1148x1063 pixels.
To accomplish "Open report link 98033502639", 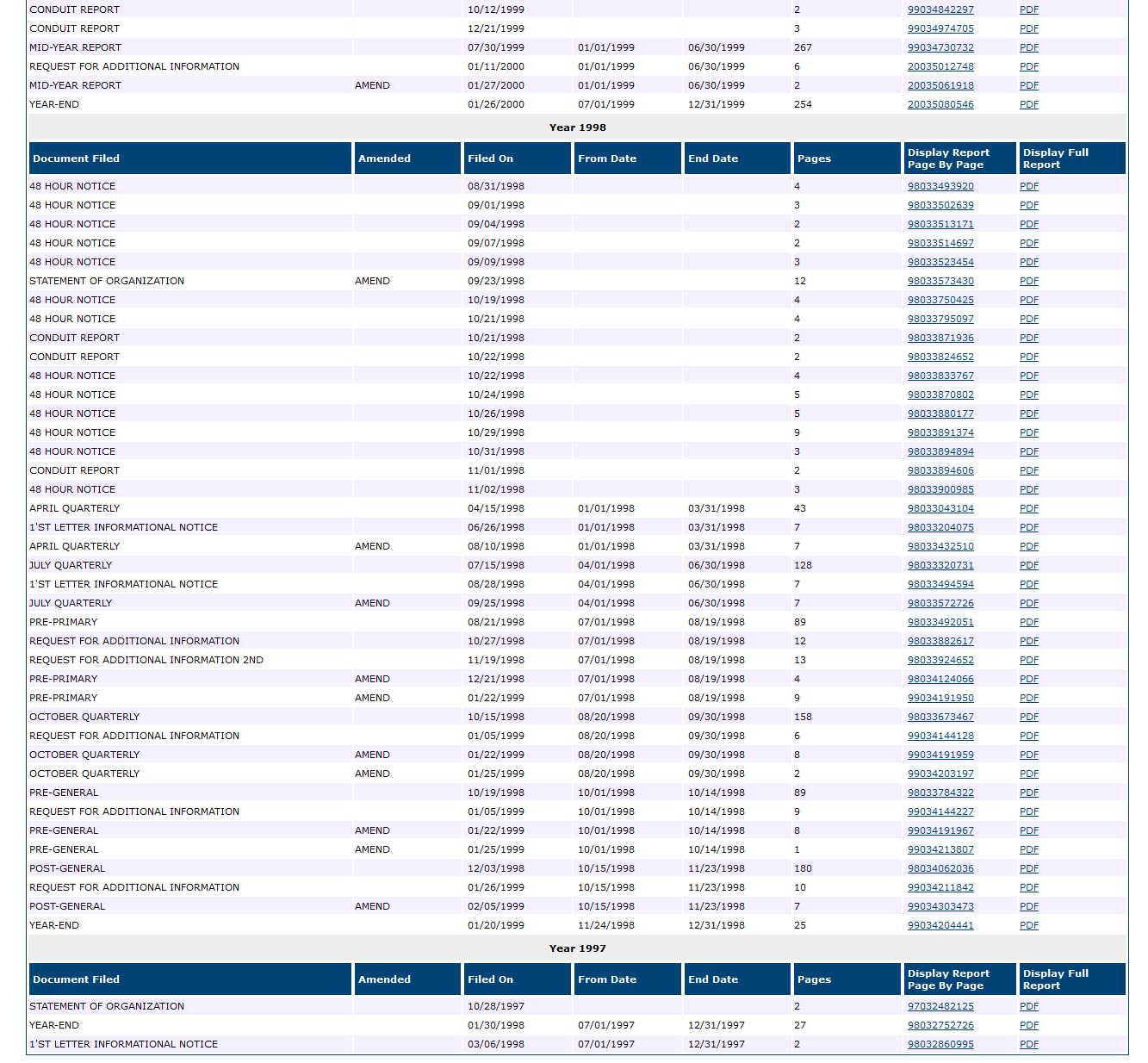I will [x=940, y=205].
